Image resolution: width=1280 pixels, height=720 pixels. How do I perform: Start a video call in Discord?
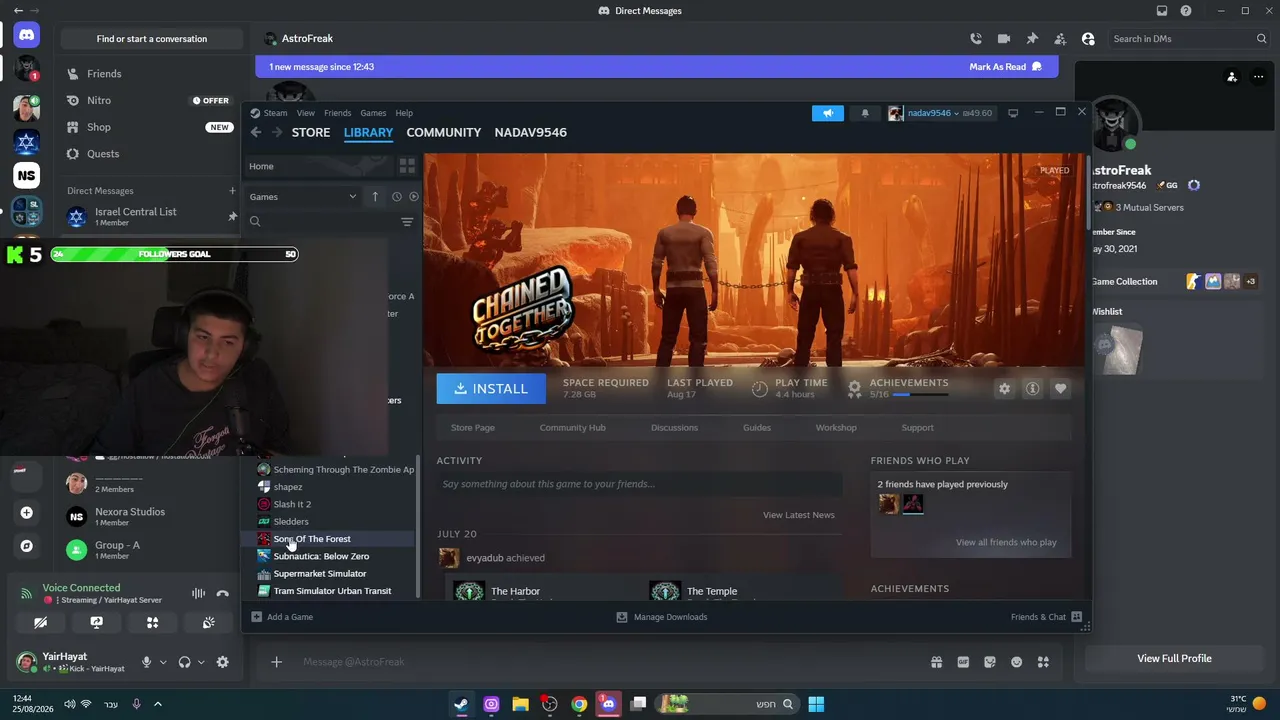[x=1004, y=39]
